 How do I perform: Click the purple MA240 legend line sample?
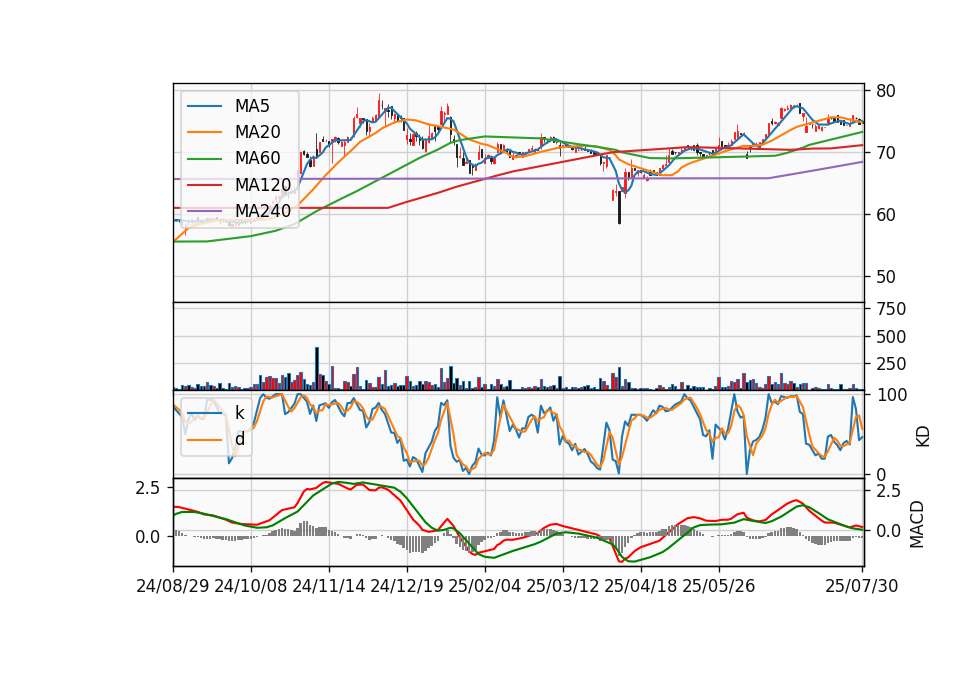click(x=204, y=211)
